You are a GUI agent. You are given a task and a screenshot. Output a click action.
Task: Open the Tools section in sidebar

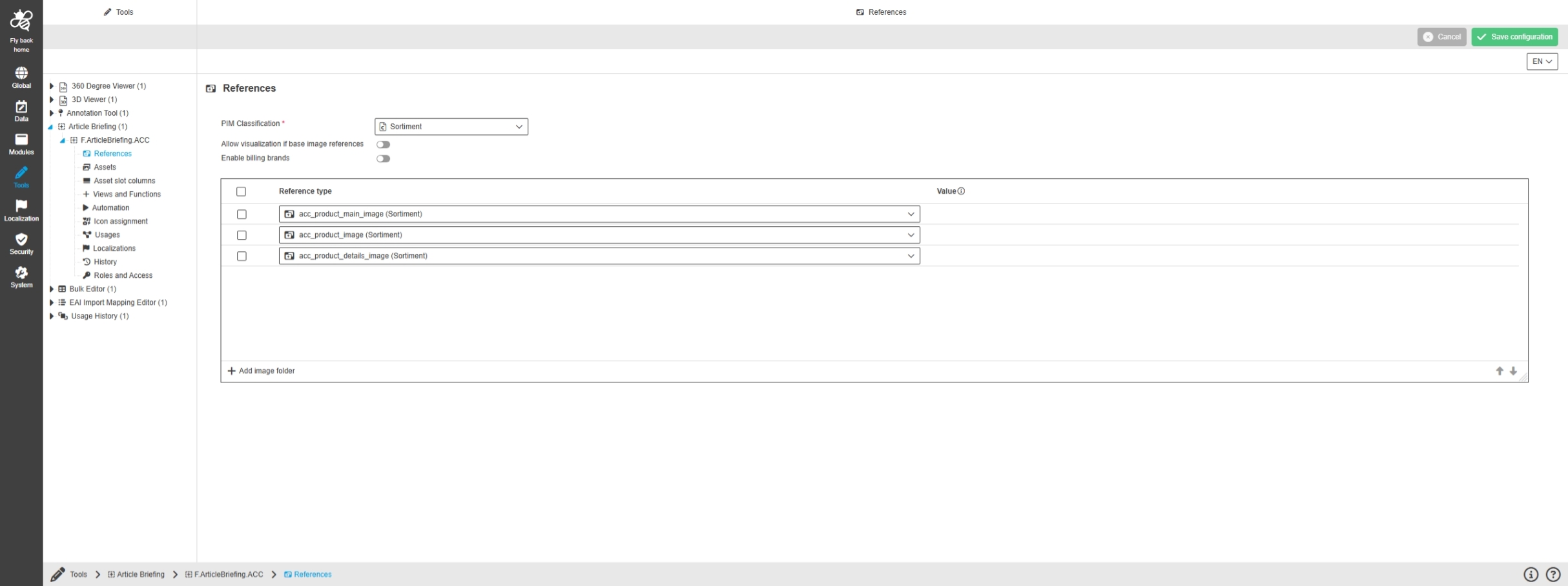tap(21, 177)
